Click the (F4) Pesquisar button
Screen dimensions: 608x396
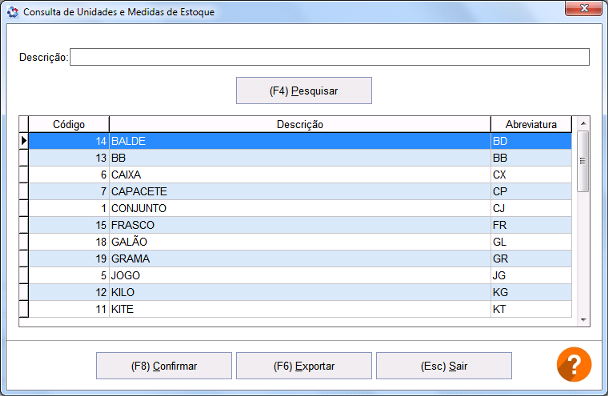pos(304,91)
